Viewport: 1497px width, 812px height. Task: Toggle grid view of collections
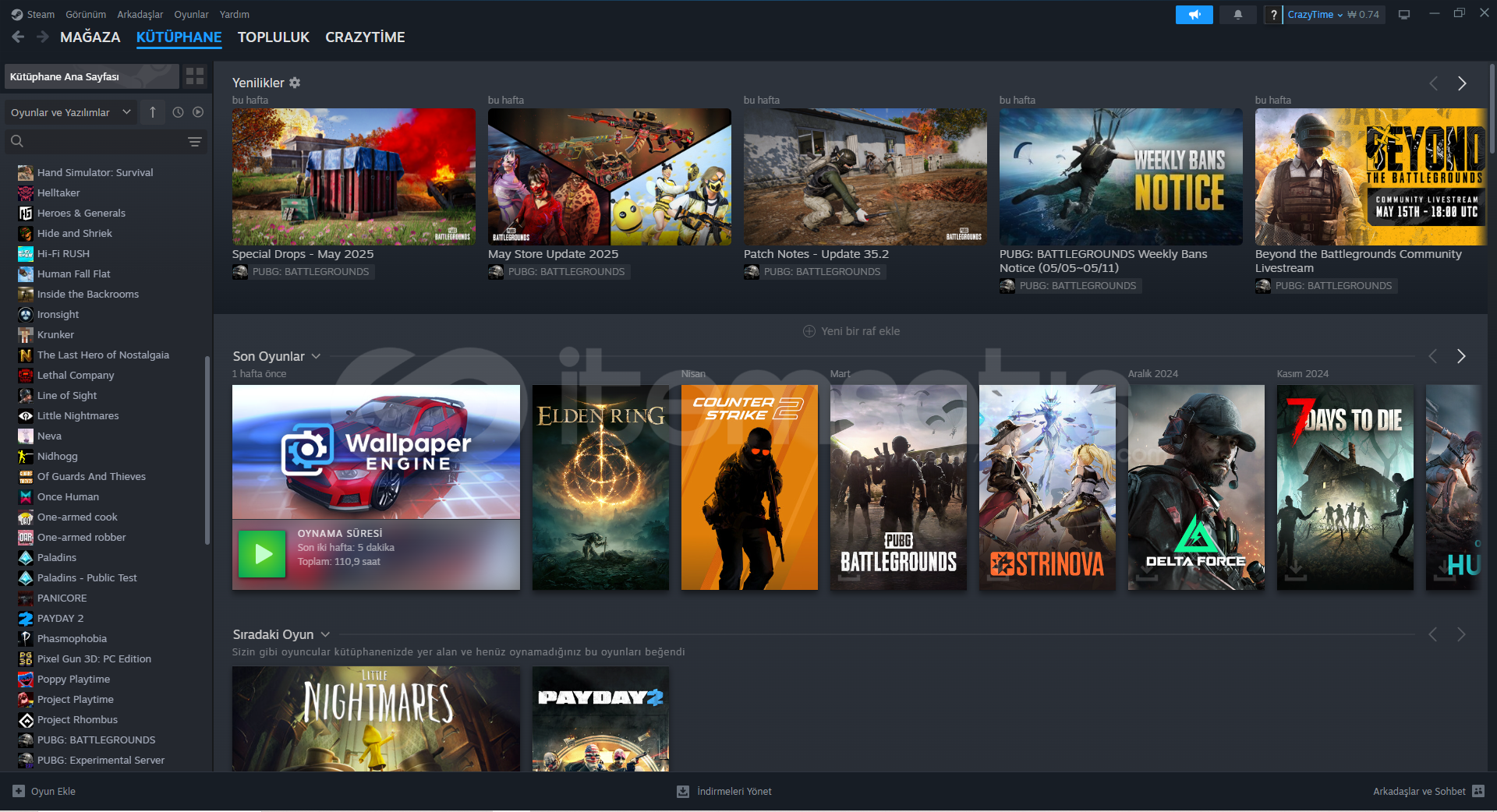coord(195,76)
